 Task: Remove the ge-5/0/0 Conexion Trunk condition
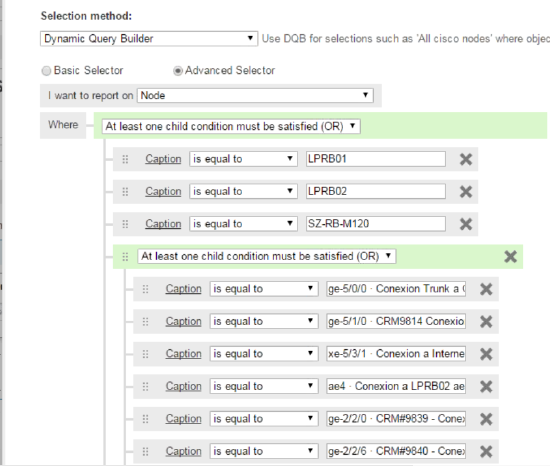(486, 289)
